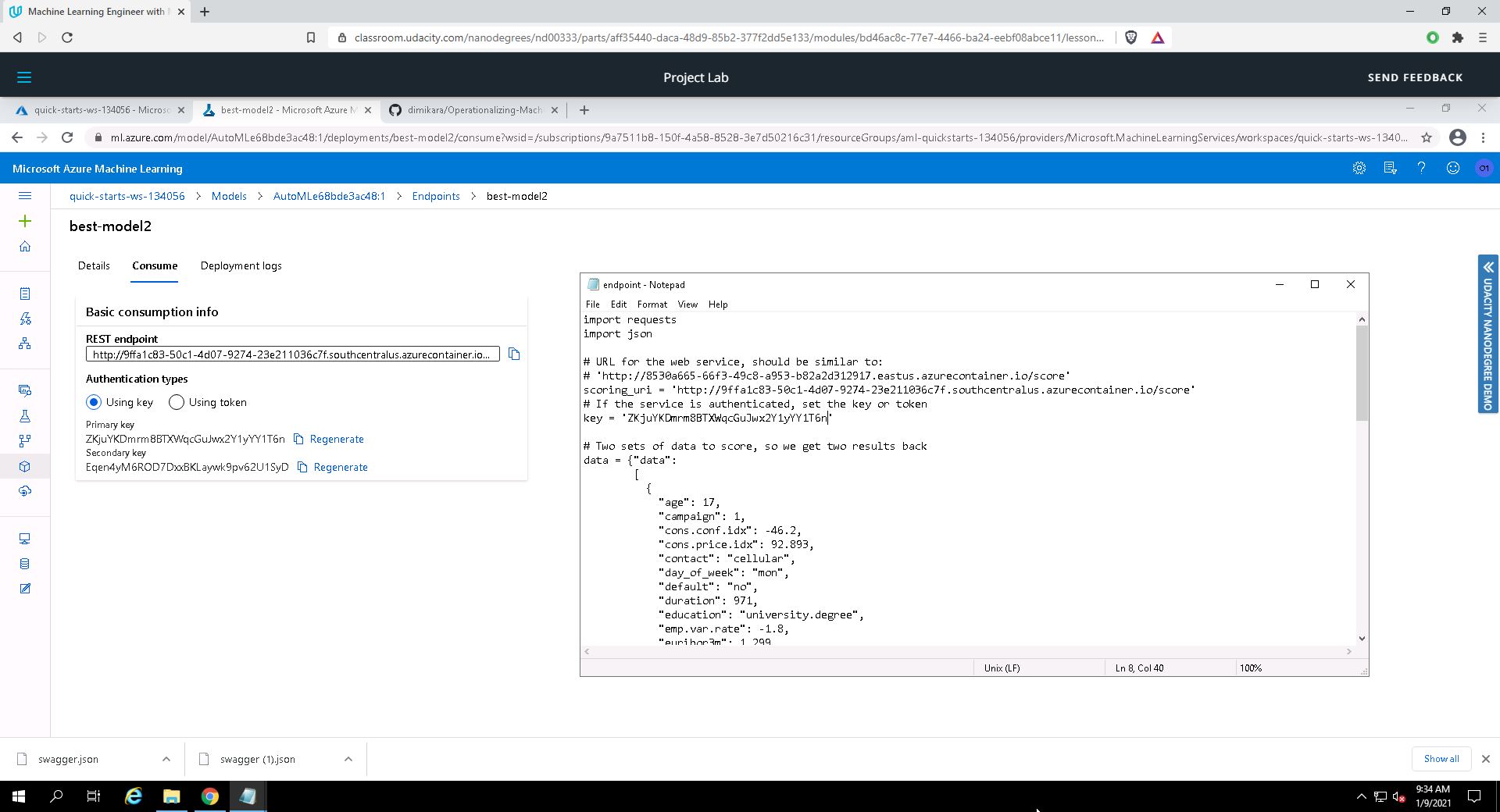
Task: Open Azure ML settings gear icon
Action: pyautogui.click(x=1359, y=169)
